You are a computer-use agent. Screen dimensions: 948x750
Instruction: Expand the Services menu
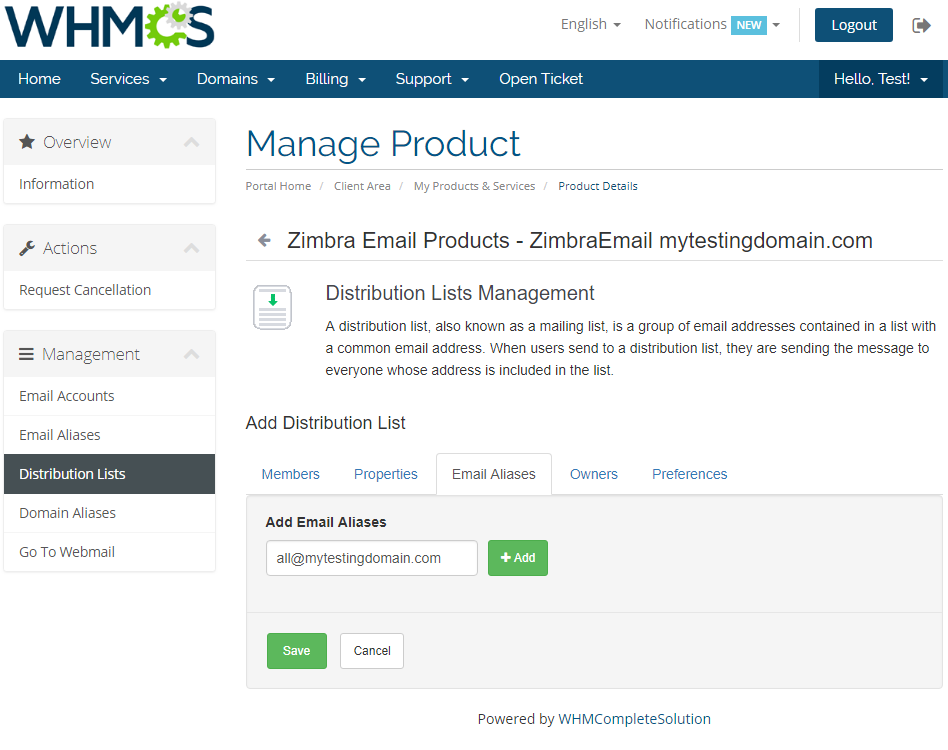coord(128,79)
